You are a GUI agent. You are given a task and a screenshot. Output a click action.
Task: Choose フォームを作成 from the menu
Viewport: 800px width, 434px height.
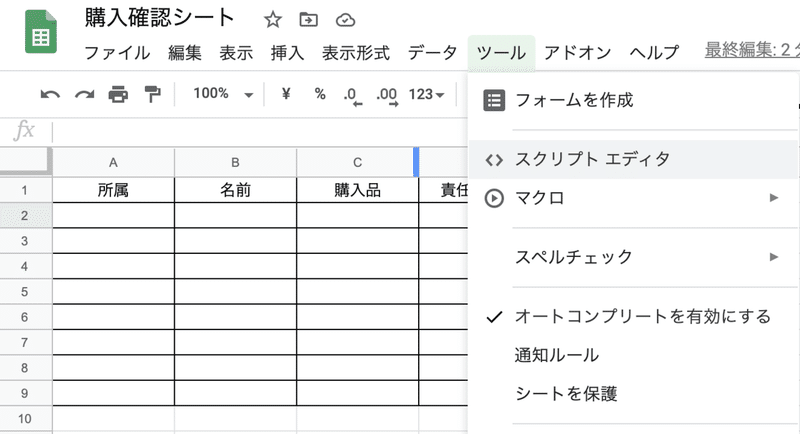click(633, 100)
